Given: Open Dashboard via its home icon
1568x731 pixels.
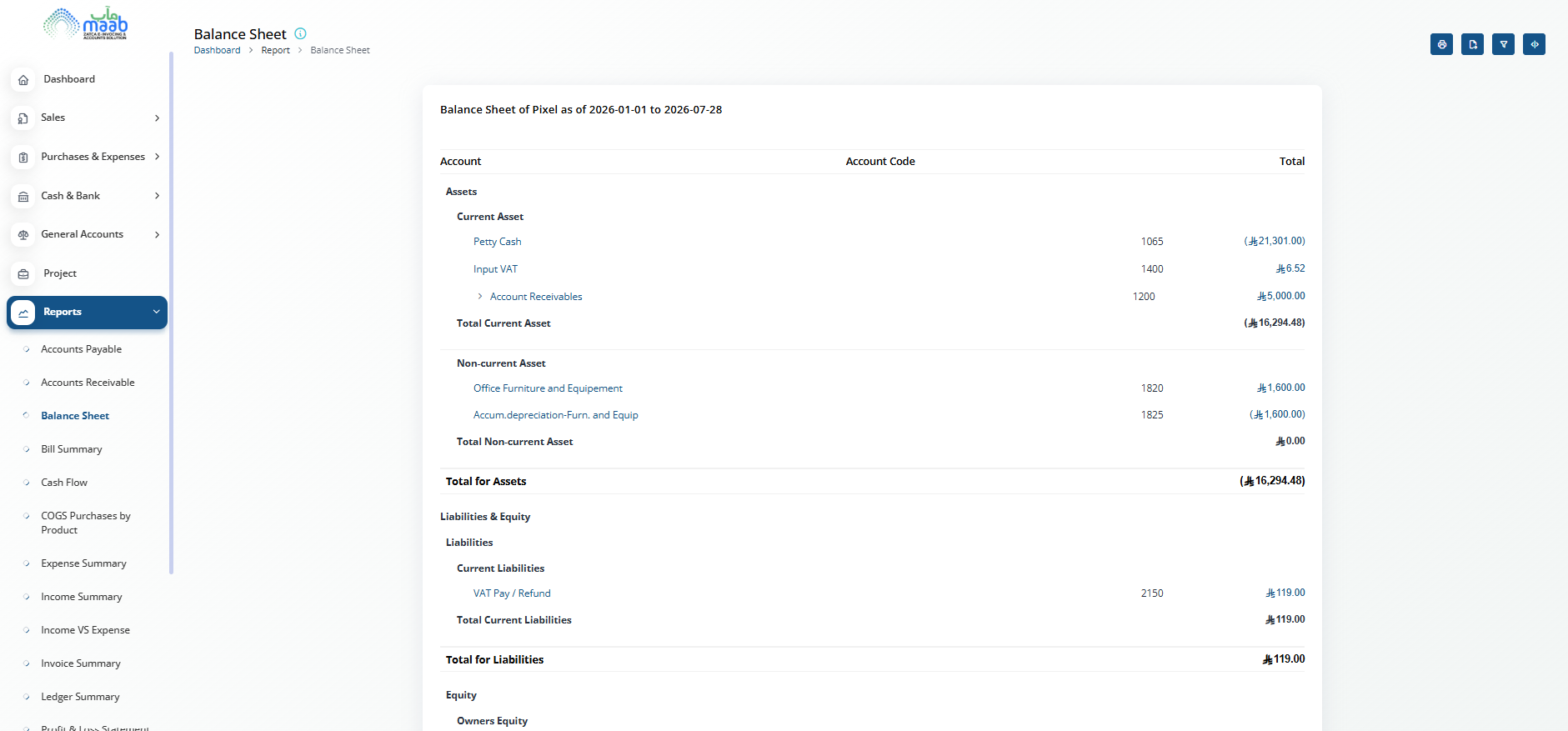Looking at the screenshot, I should pos(23,80).
